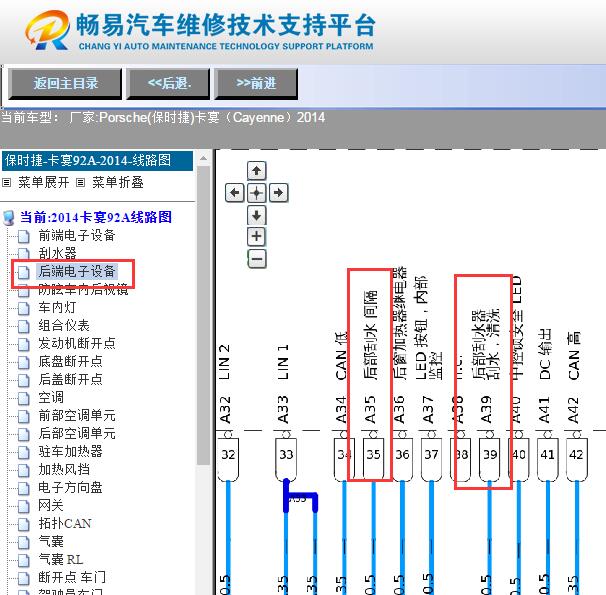Click the A42 CAN 高 label
The height and width of the screenshot is (595, 606).
click(x=574, y=377)
